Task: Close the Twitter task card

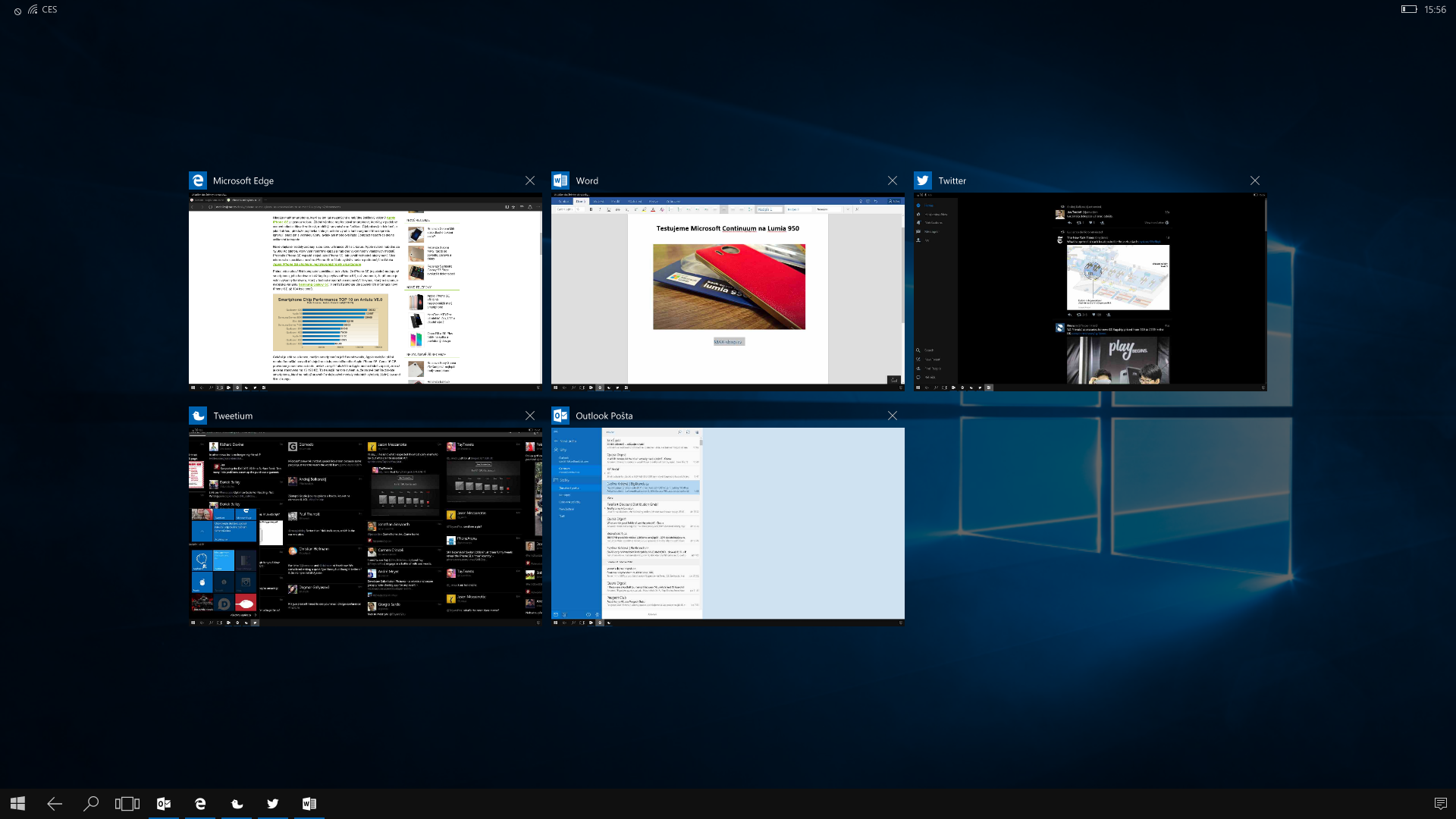Action: 1255,180
